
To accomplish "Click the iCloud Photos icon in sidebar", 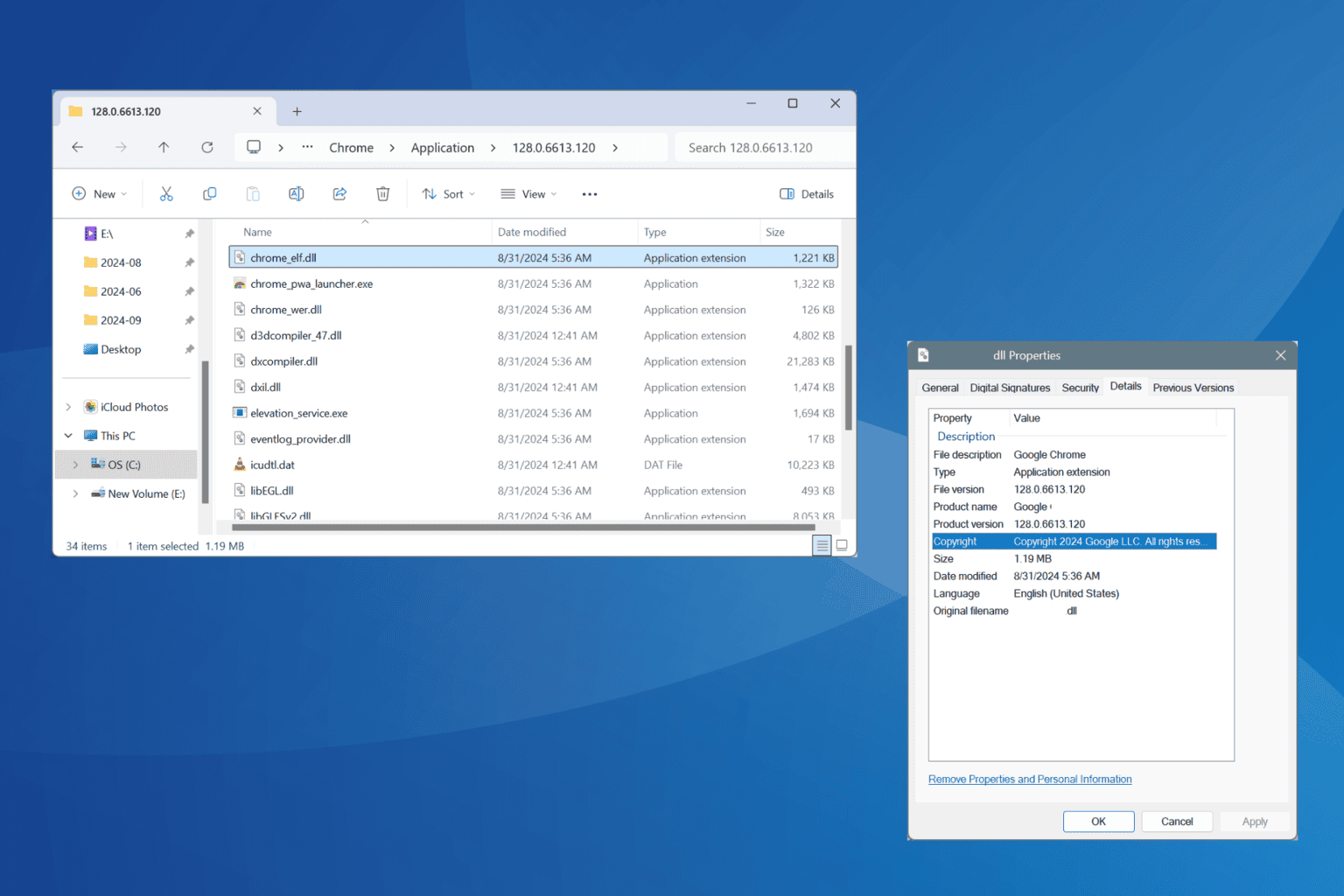I will click(x=90, y=407).
